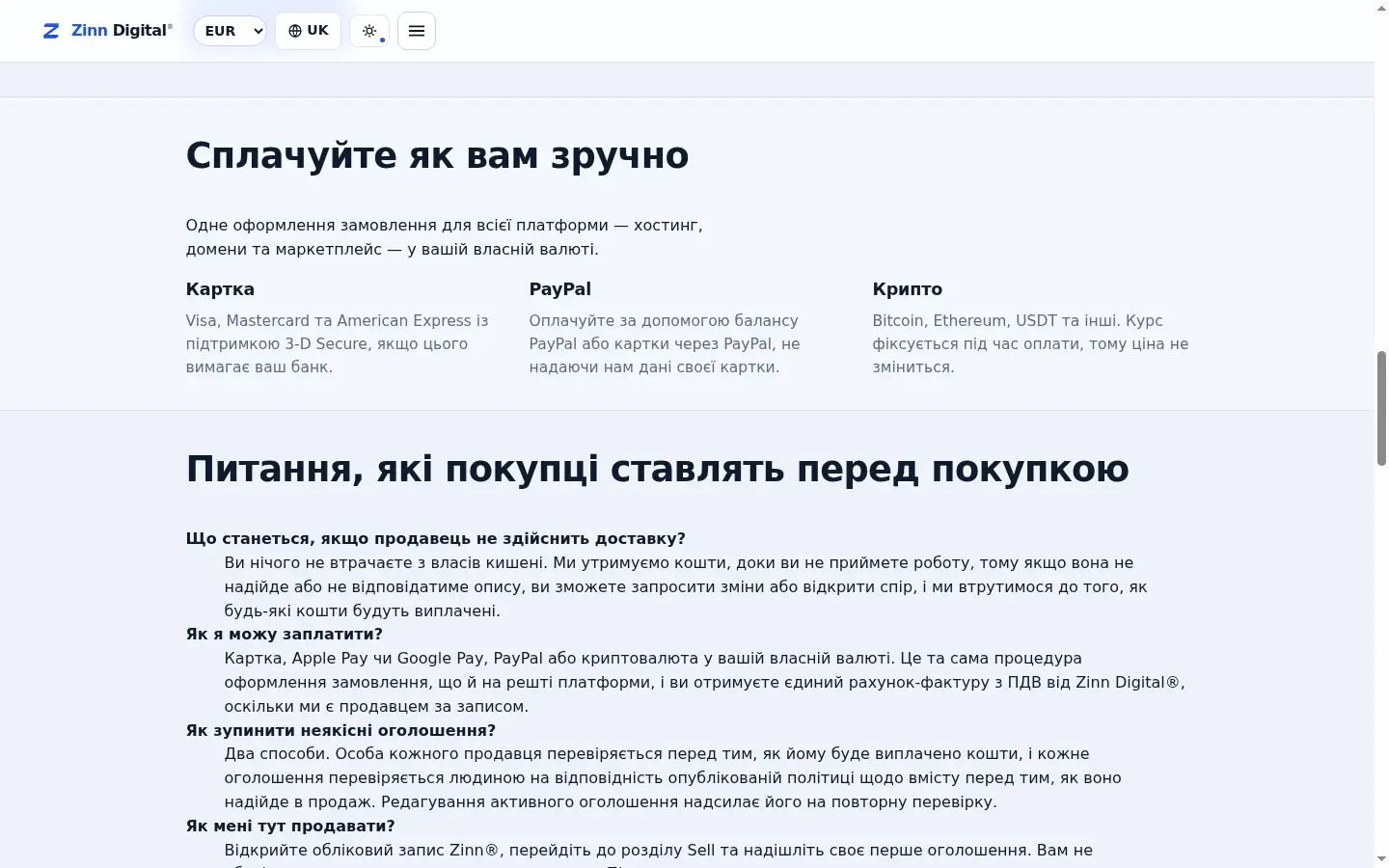Select the "Картка" payment method title
This screenshot has width=1389, height=868.
point(220,289)
